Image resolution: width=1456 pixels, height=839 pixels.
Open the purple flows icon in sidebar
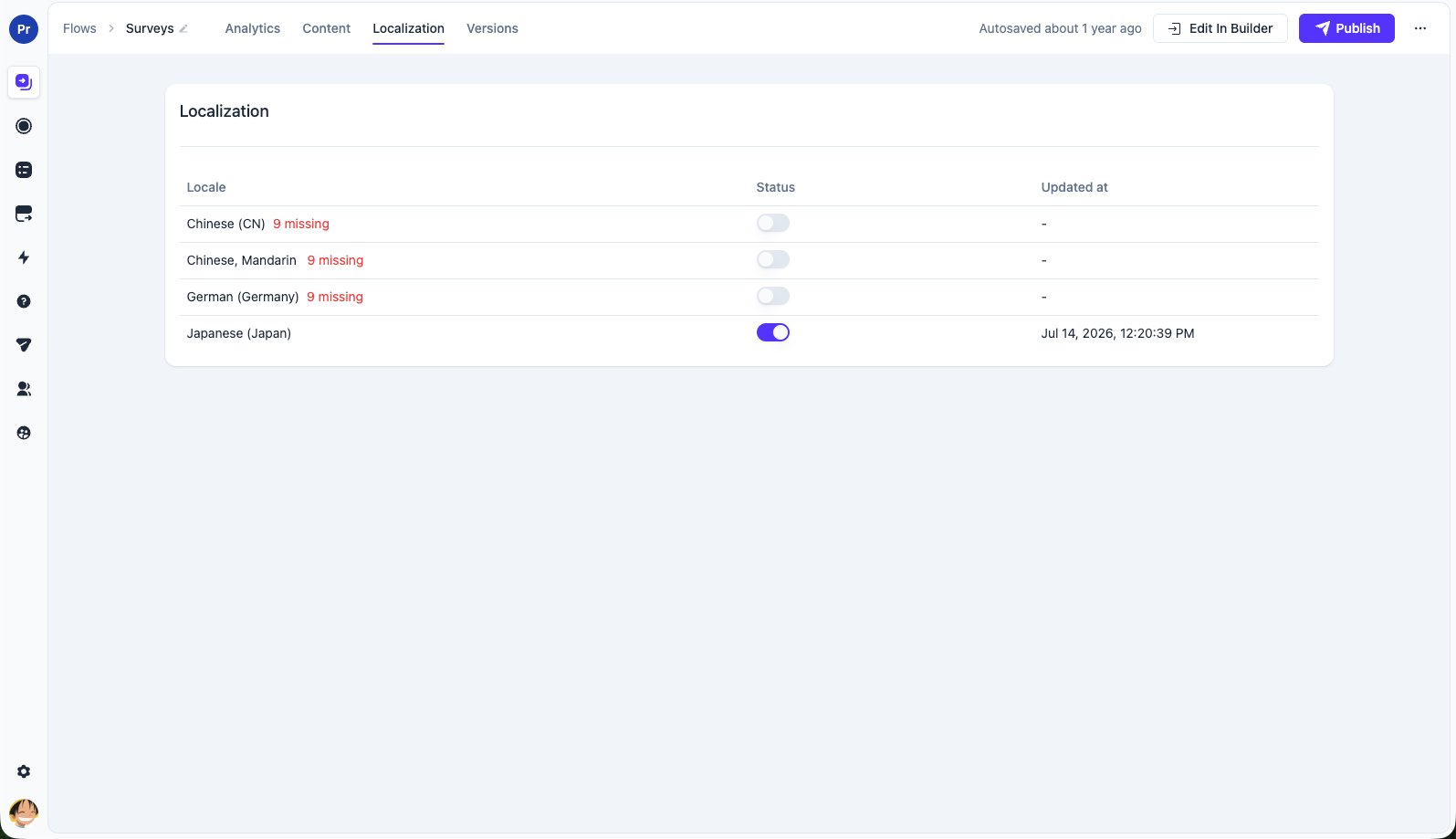point(24,82)
